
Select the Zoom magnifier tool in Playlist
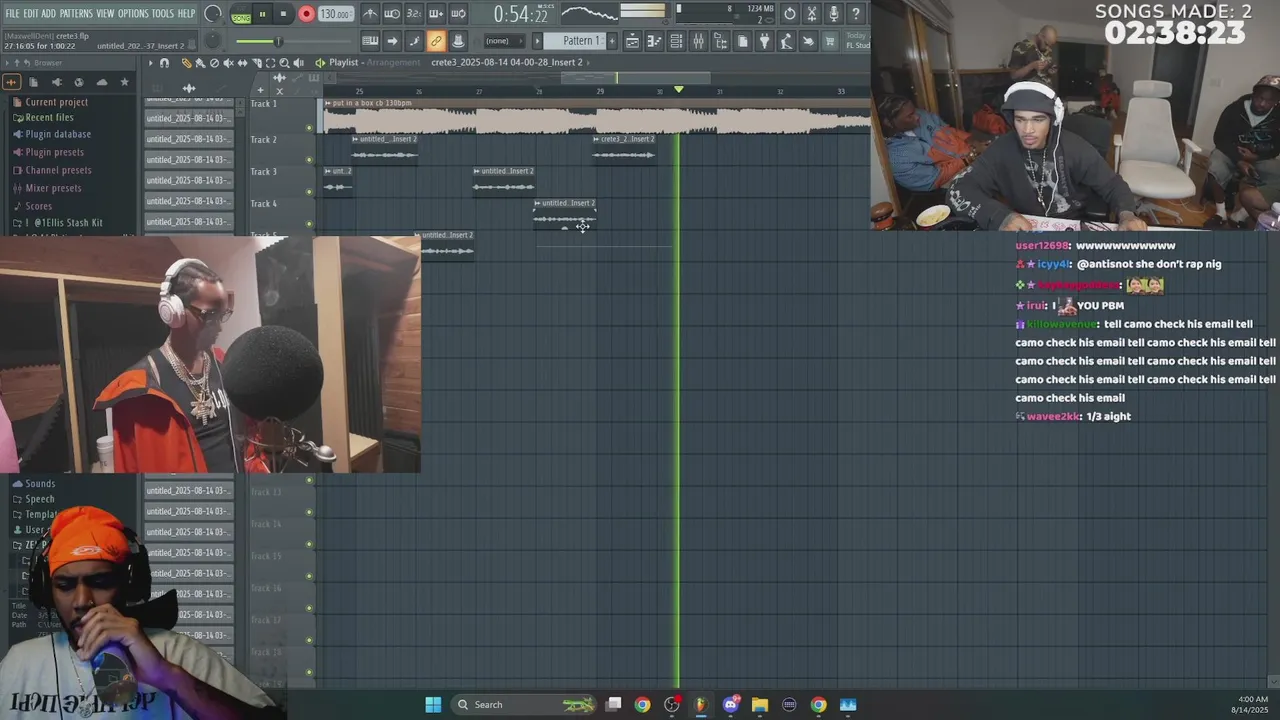(284, 63)
